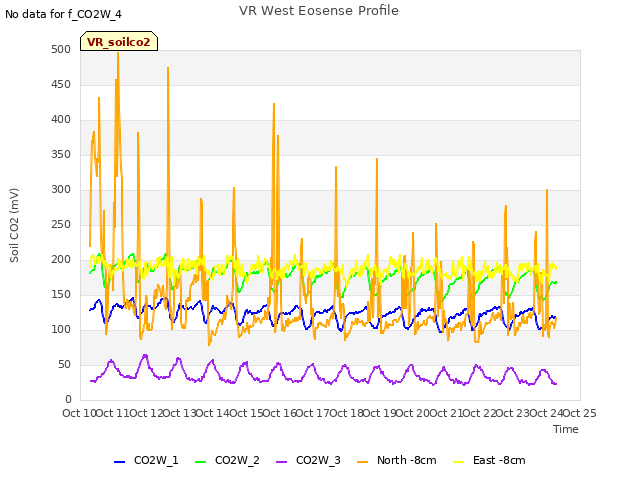Click the green CO2W_2 legend swatch

200,462
